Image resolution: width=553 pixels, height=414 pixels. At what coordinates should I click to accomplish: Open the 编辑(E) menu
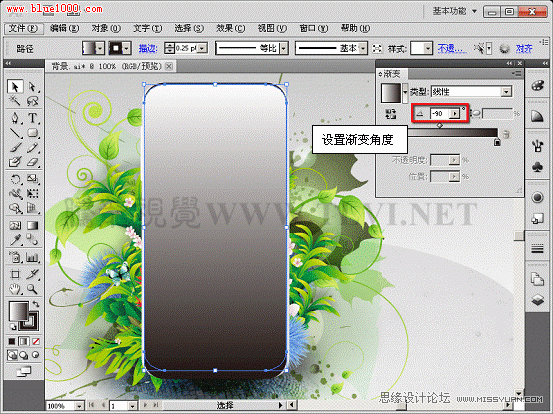pos(65,29)
